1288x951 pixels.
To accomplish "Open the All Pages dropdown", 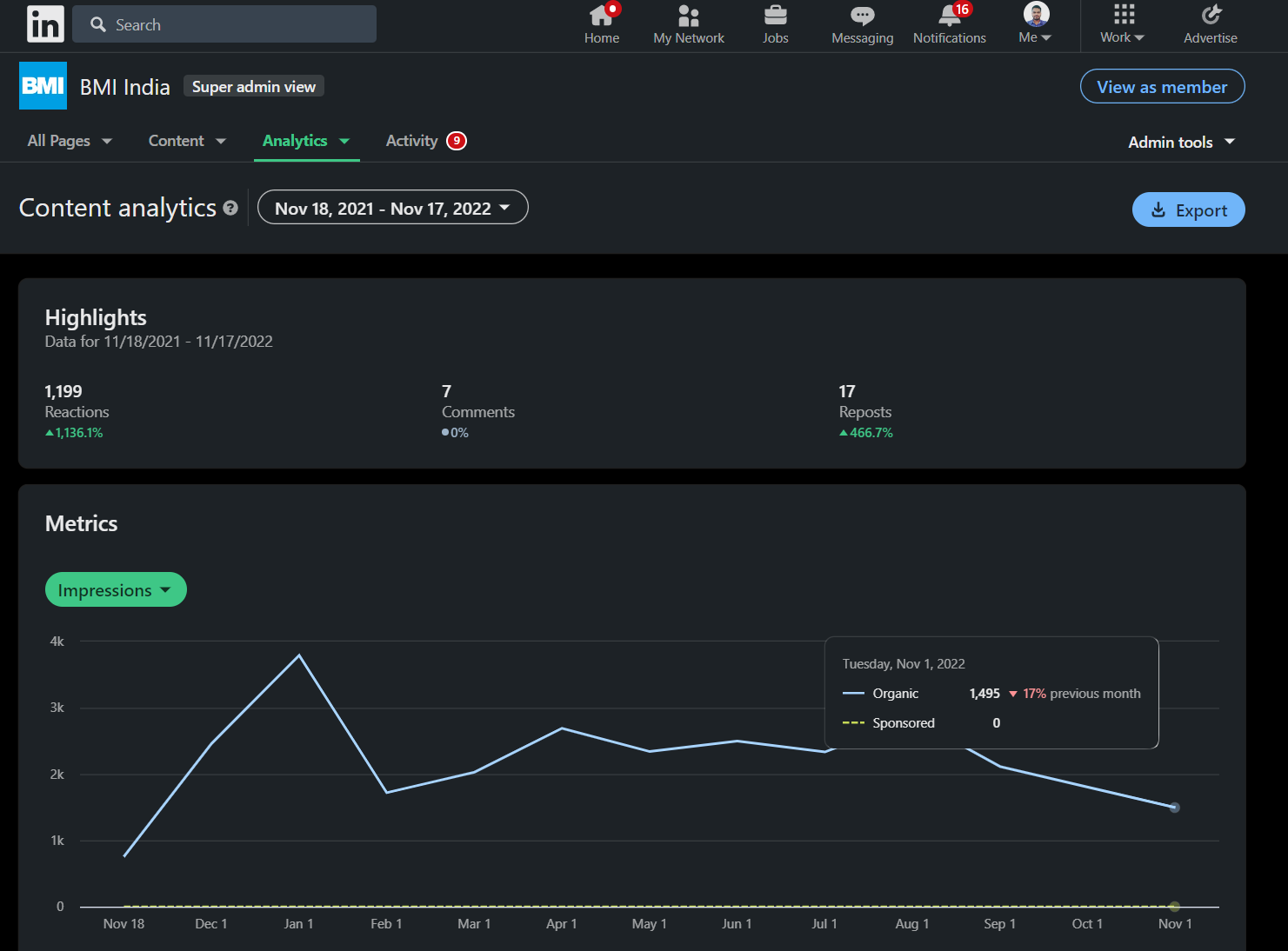I will click(x=70, y=141).
